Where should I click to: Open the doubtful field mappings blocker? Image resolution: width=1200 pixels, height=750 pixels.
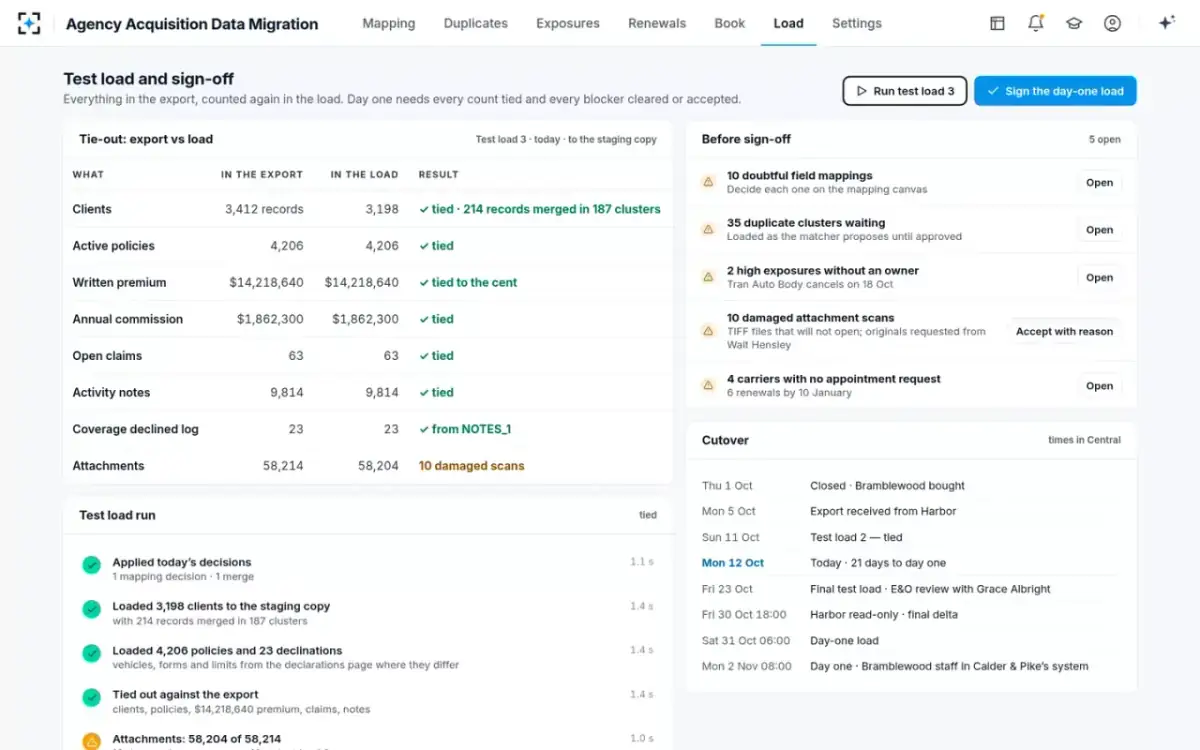point(1099,183)
